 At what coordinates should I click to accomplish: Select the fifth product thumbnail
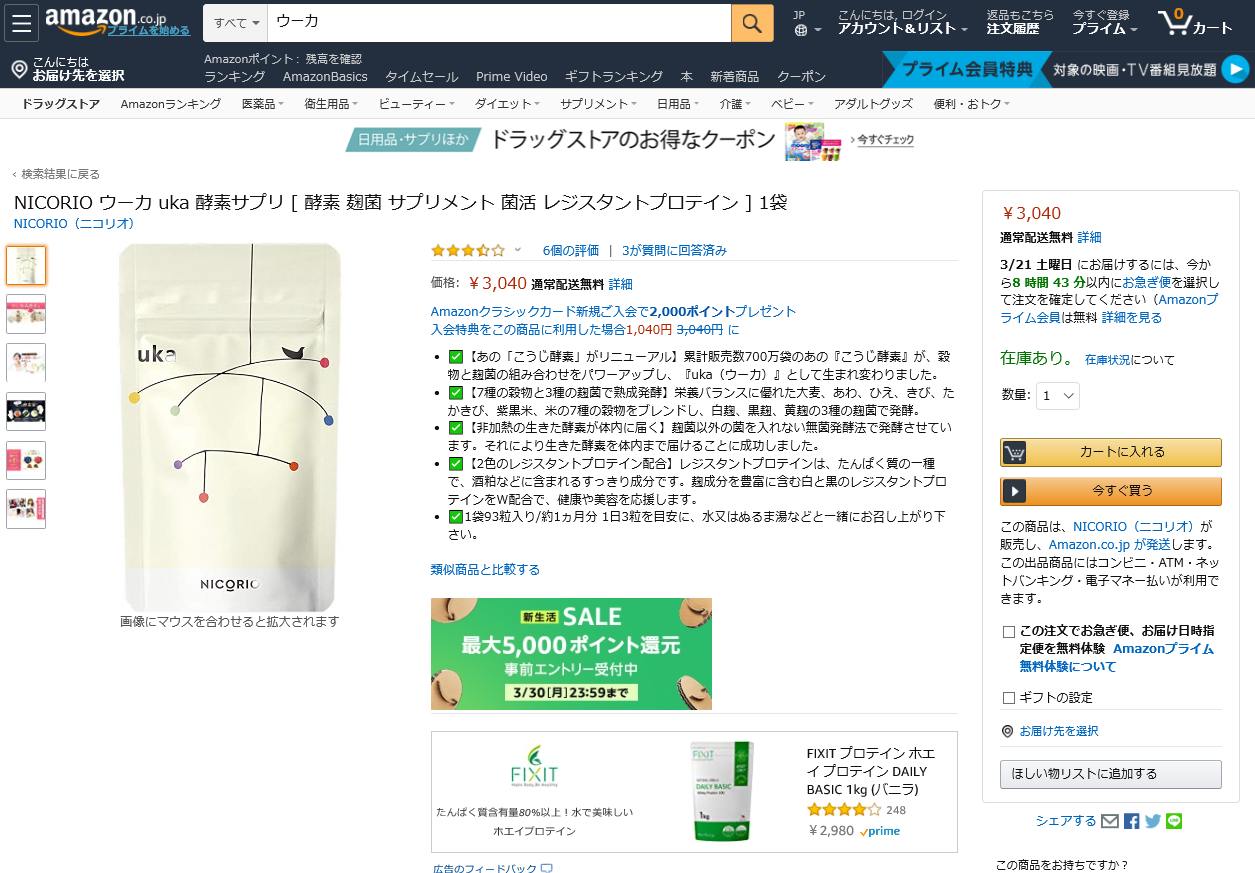tap(26, 460)
